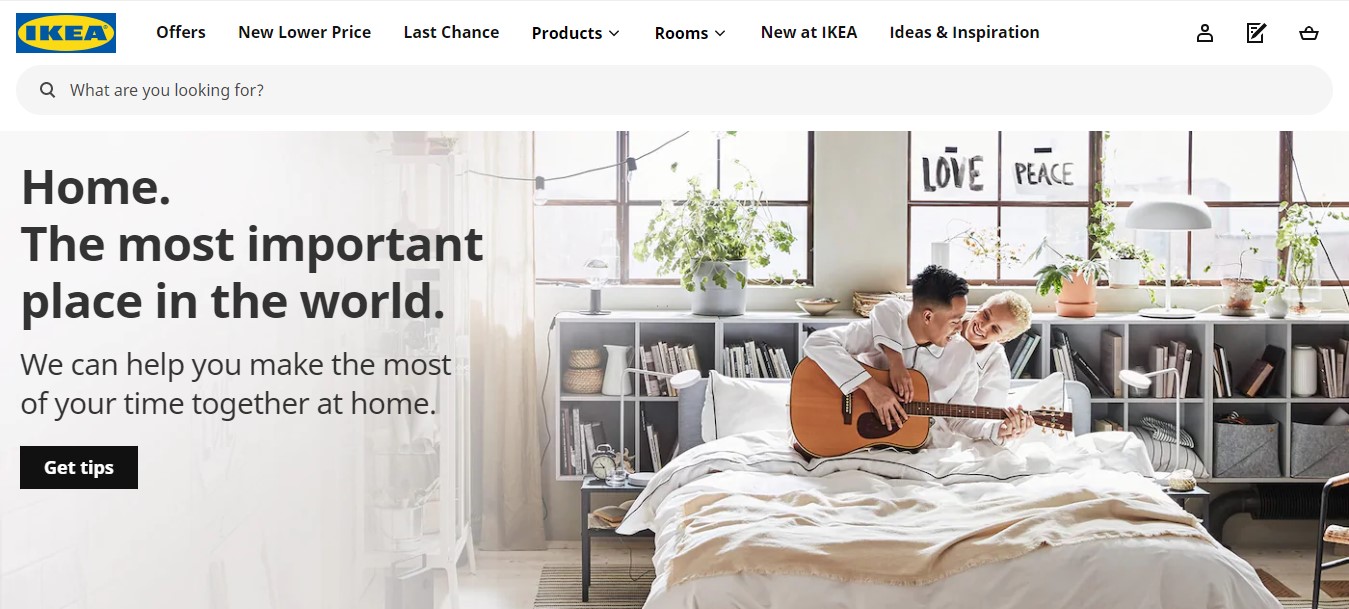The width and height of the screenshot is (1349, 609).
Task: Open the shopping list pencil icon
Action: coord(1256,33)
